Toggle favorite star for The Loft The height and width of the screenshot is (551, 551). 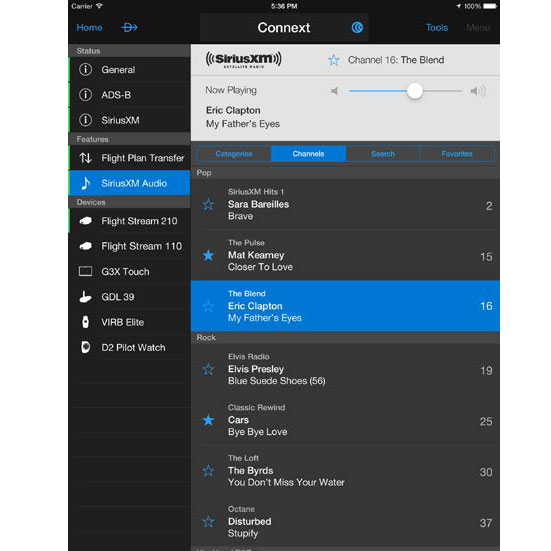(x=208, y=471)
